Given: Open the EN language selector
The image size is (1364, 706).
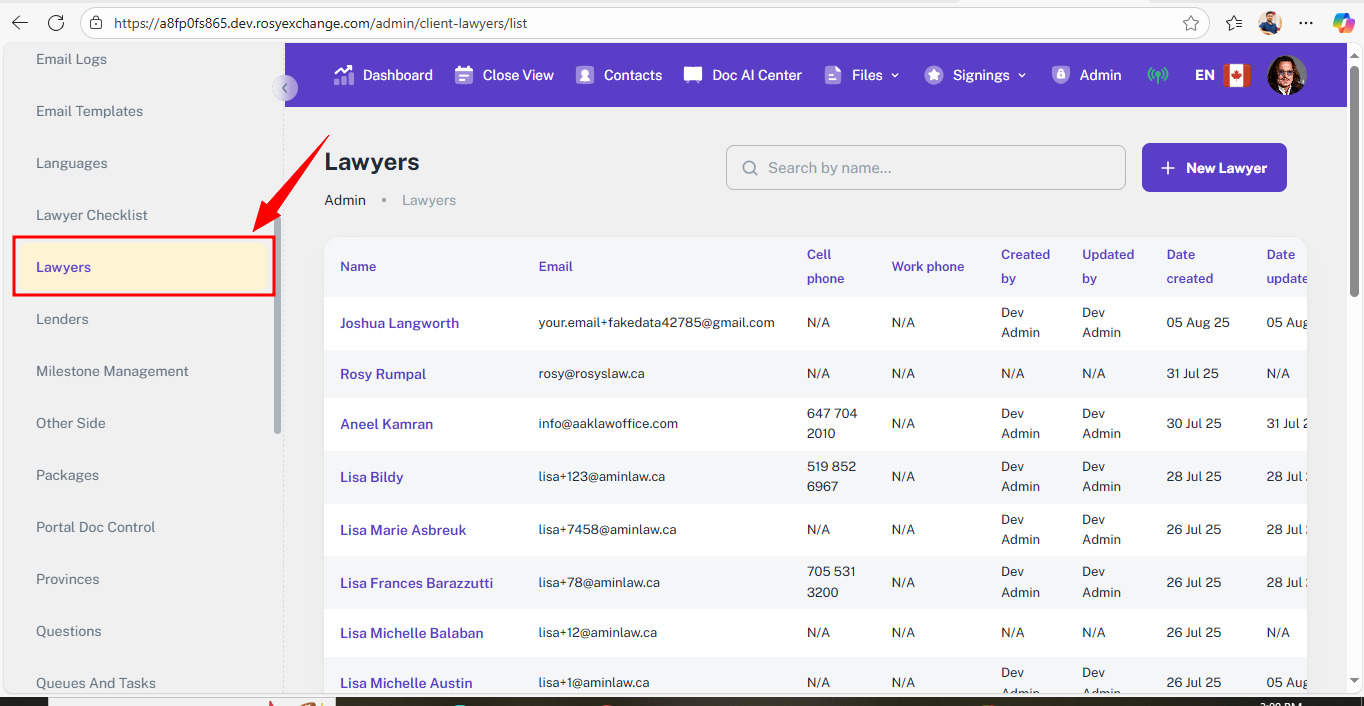Looking at the screenshot, I should (x=1204, y=75).
